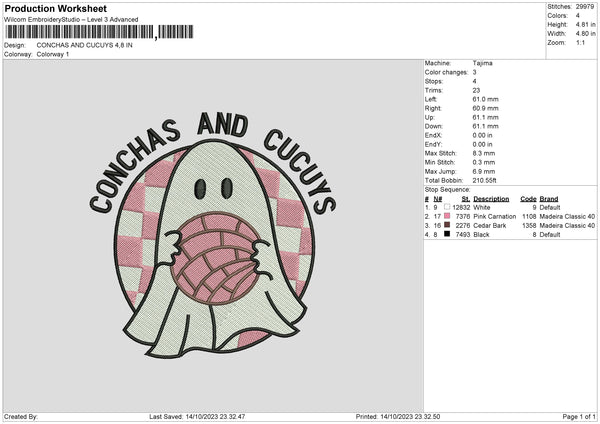This screenshot has height=424, width=600.
Task: Click the Min Stitch value '0.3 mm'
Action: (x=484, y=162)
